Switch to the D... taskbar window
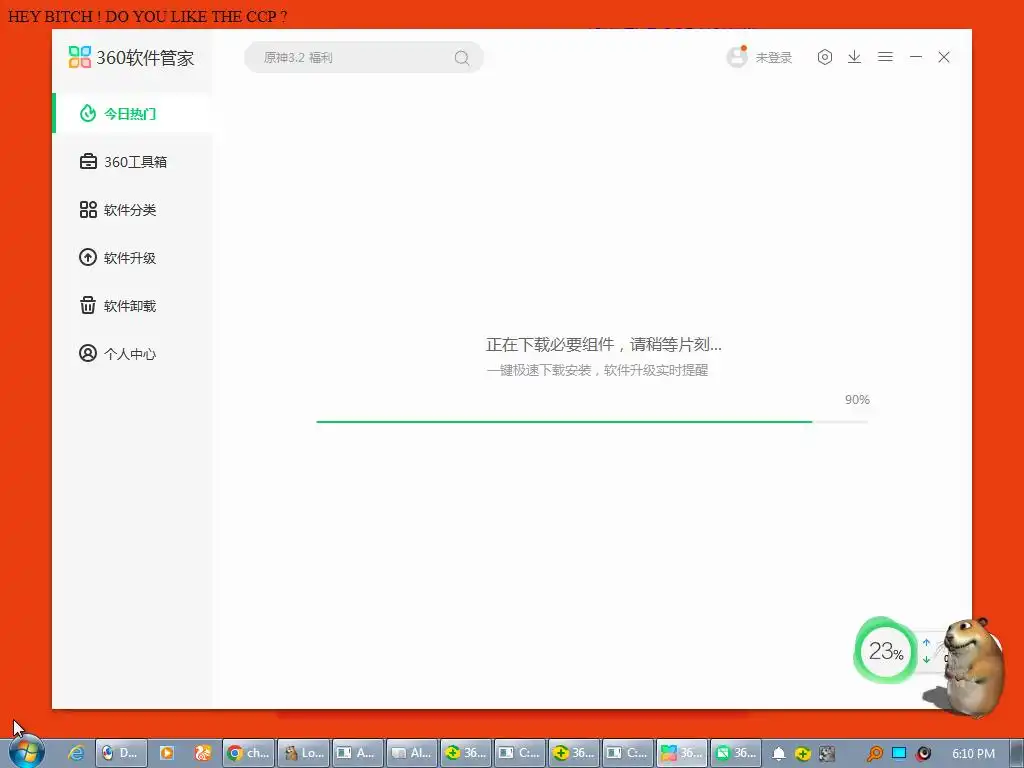 point(121,753)
